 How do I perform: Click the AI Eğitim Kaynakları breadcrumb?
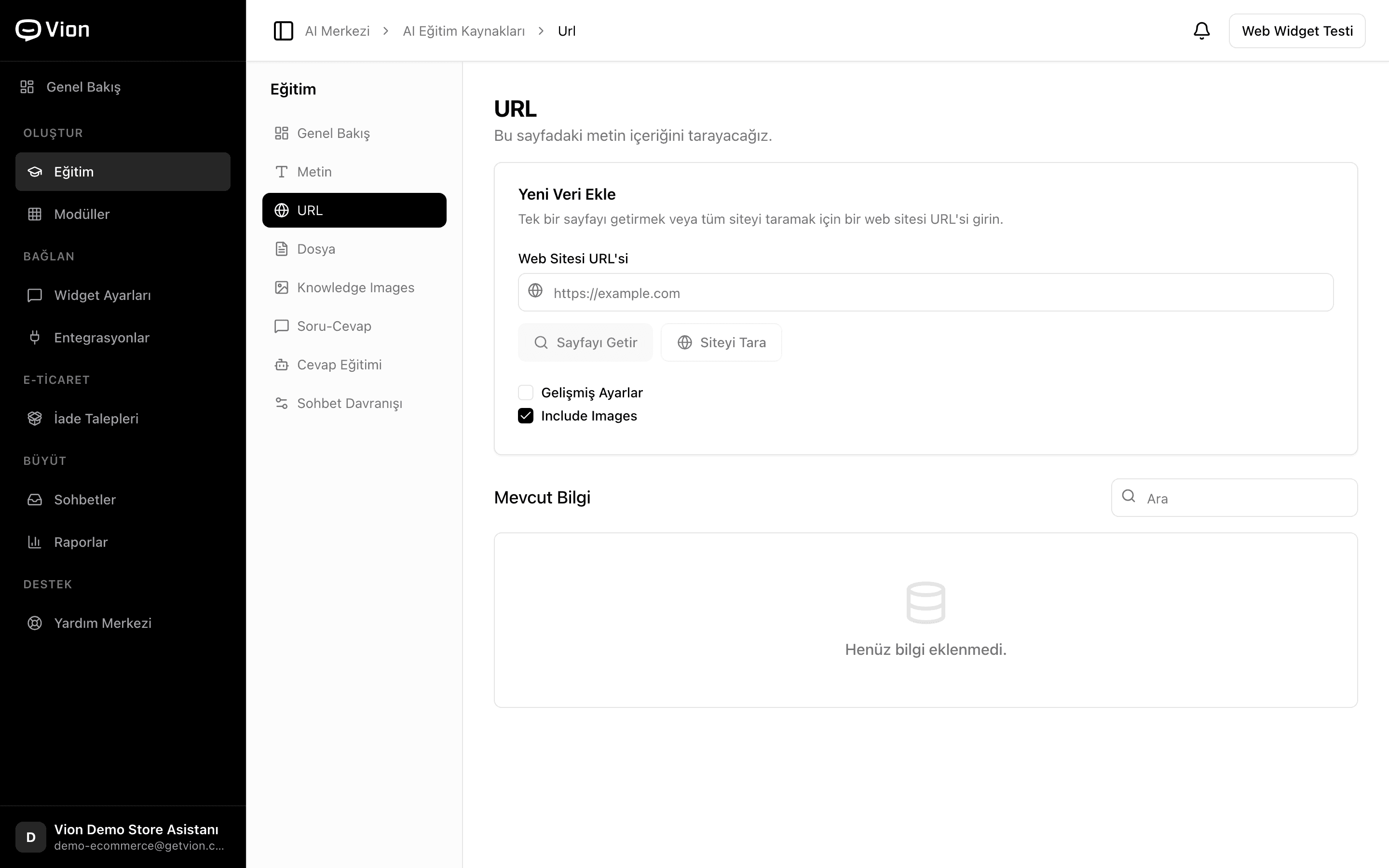click(464, 31)
